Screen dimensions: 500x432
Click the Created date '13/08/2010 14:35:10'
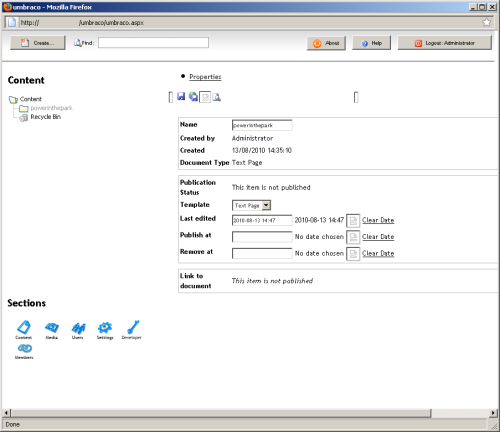coord(262,150)
